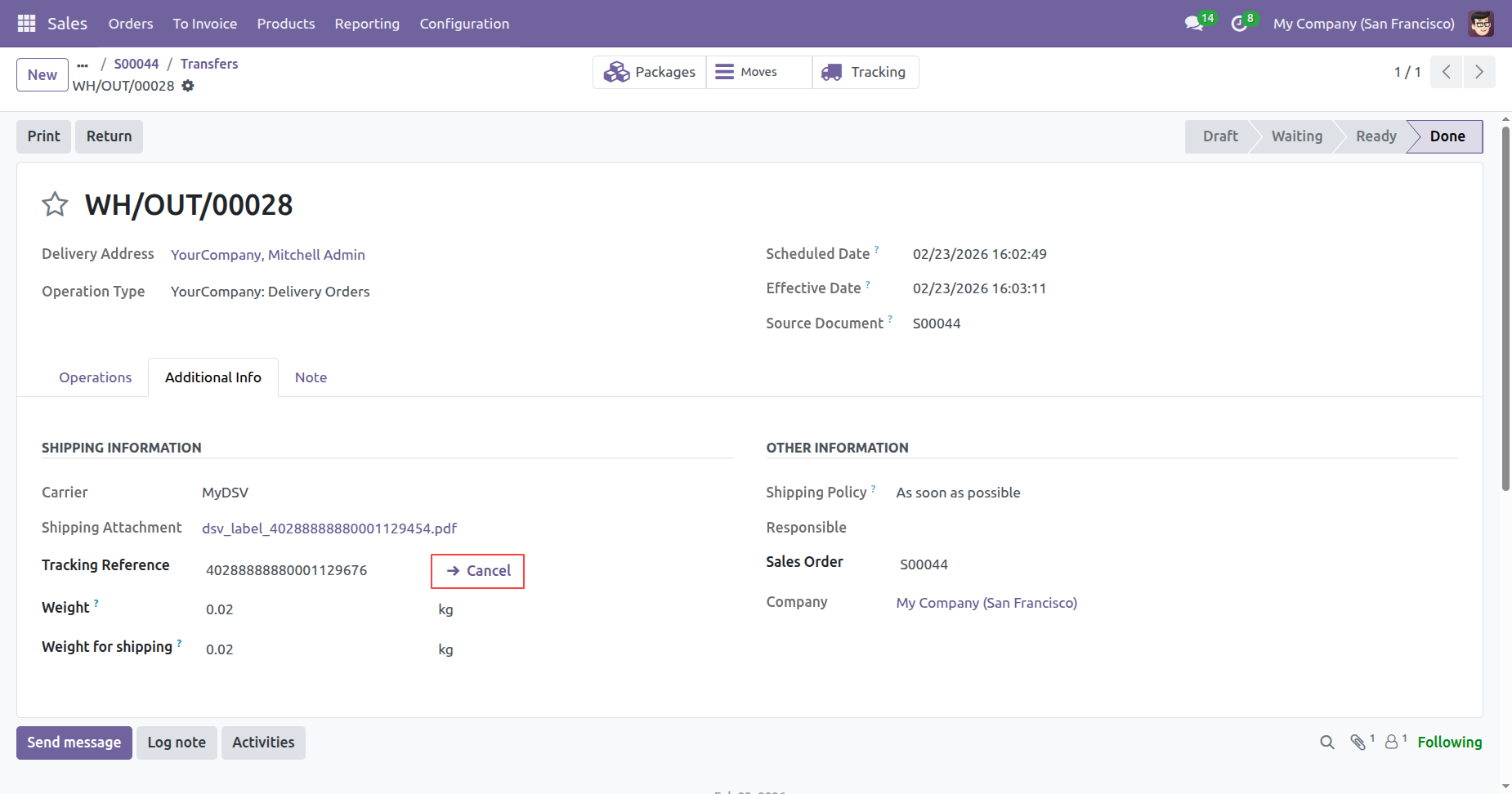Click the user avatar in top bar

[x=1480, y=24]
